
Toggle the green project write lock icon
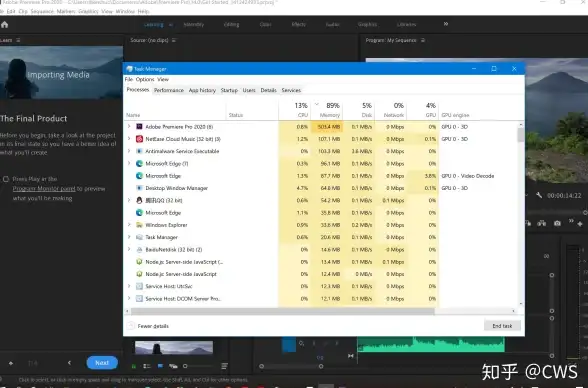tap(134, 366)
